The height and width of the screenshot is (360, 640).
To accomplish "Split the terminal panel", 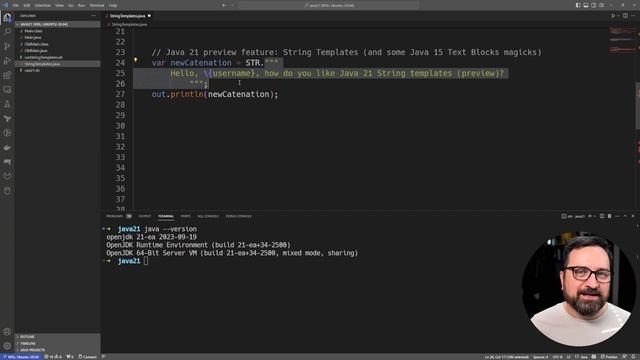I will point(602,216).
